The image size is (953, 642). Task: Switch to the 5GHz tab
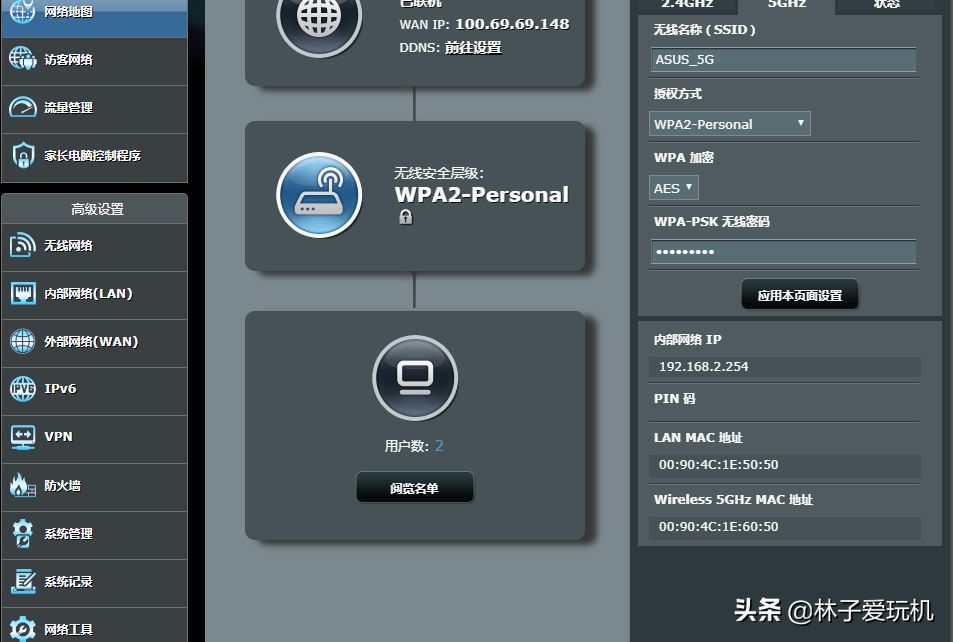tap(787, 5)
